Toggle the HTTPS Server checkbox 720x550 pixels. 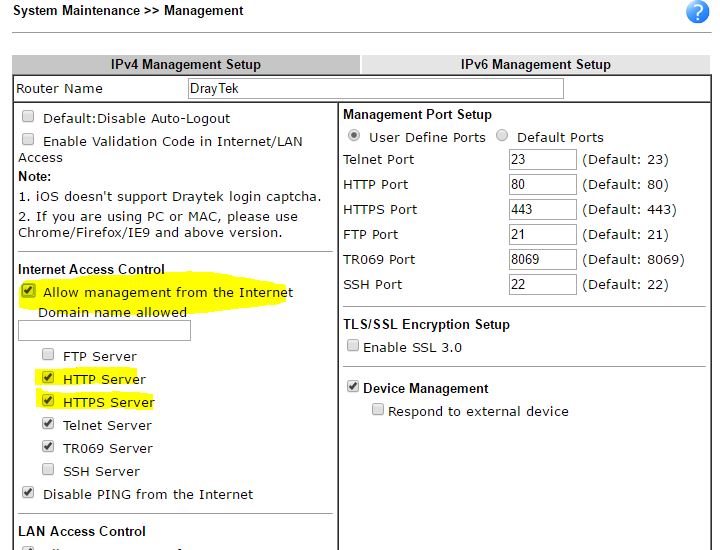click(48, 401)
